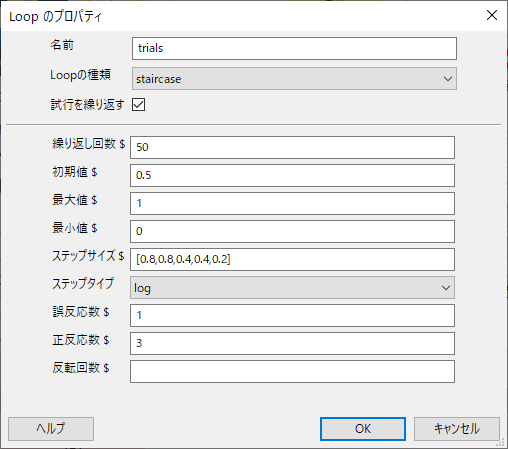Open the ステップタイプ log dropdown
Image resolution: width=508 pixels, height=449 pixels.
coord(292,287)
